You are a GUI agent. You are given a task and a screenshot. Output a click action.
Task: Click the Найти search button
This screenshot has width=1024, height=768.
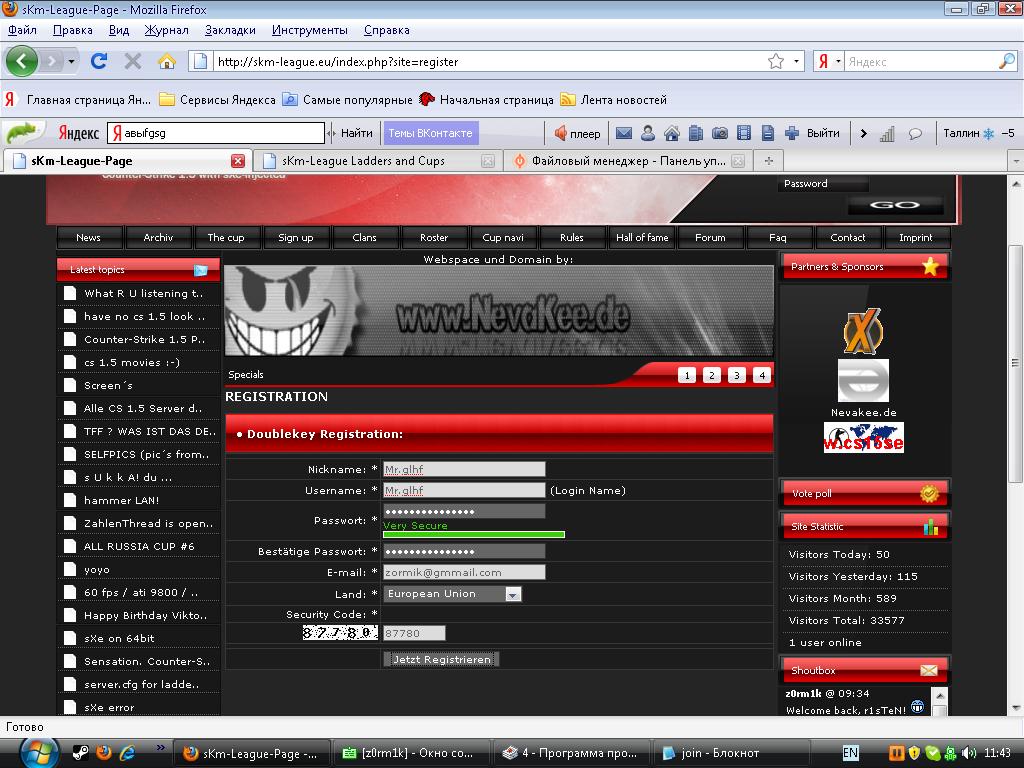tap(356, 133)
